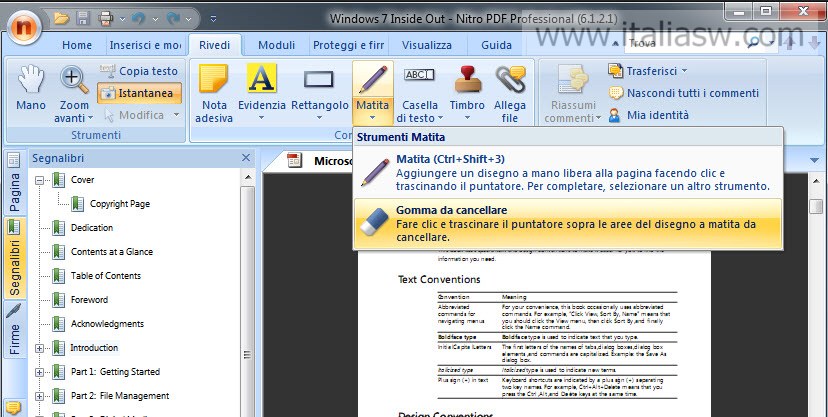Click the bookmarks panel scroll up arrow
Viewport: 828px width, 417px height.
pyautogui.click(x=248, y=177)
